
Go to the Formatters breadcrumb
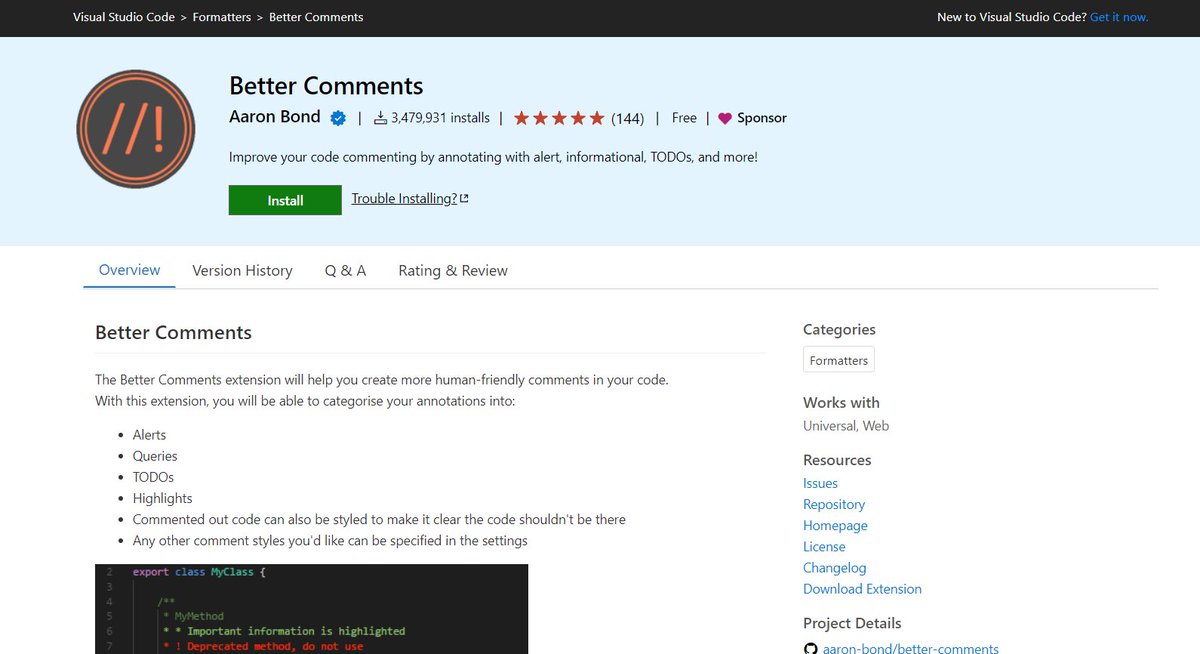coord(222,17)
